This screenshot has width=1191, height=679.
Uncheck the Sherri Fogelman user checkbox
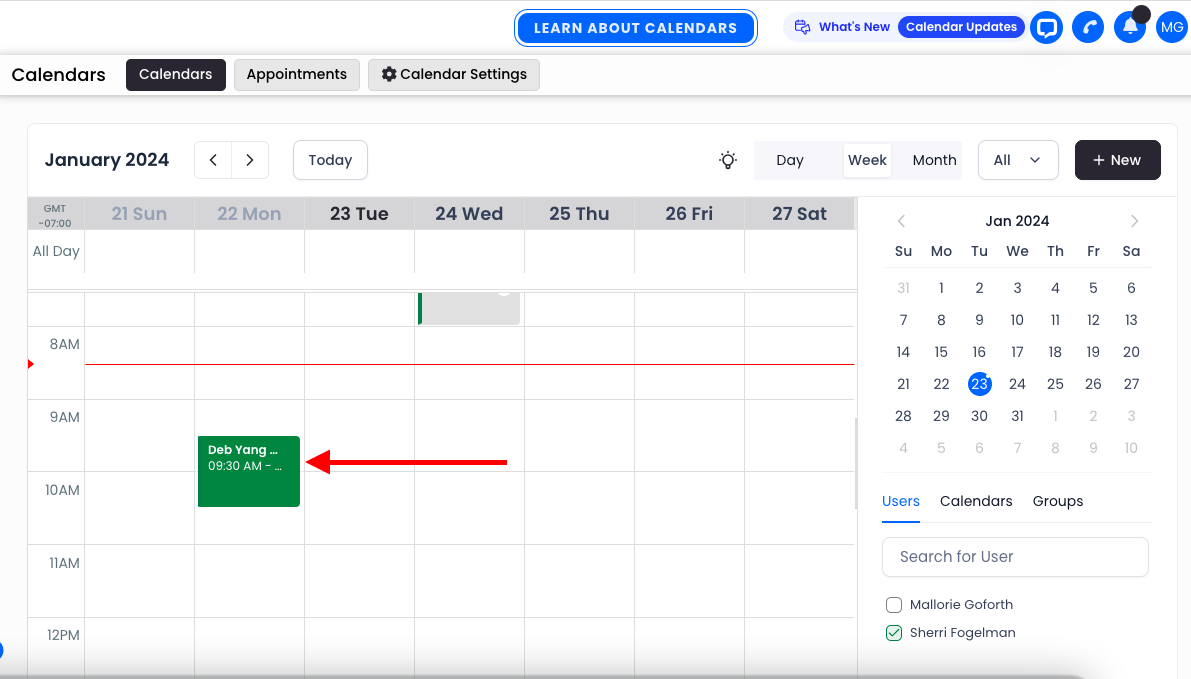tap(894, 633)
